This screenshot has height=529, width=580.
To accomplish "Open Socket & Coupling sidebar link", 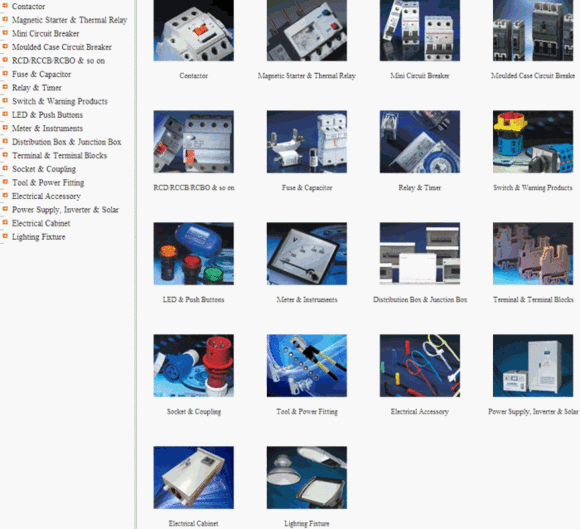I will pos(44,169).
